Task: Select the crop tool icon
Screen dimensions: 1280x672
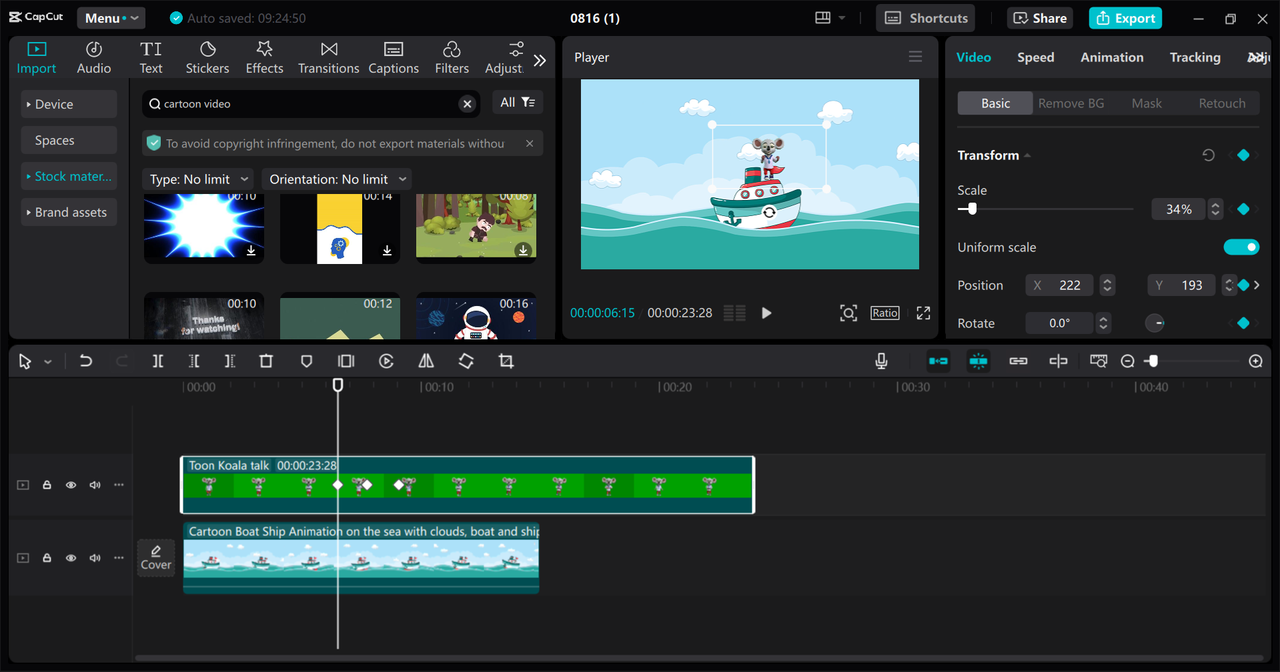Action: point(506,361)
